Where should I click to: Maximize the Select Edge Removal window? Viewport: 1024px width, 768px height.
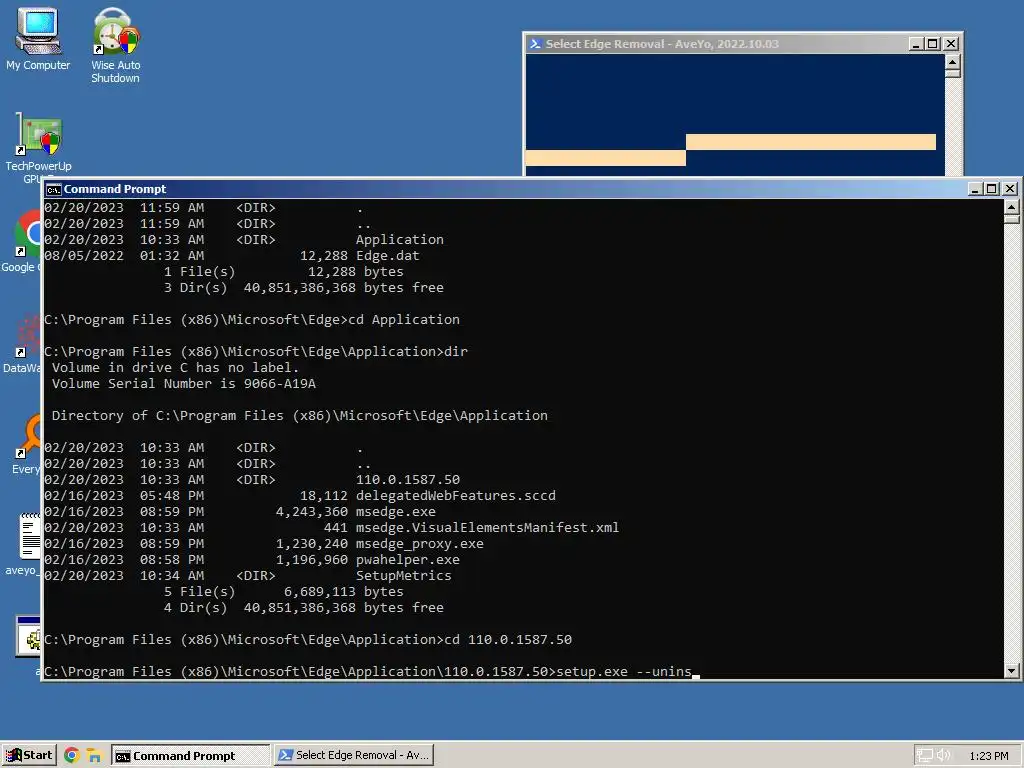click(x=933, y=44)
